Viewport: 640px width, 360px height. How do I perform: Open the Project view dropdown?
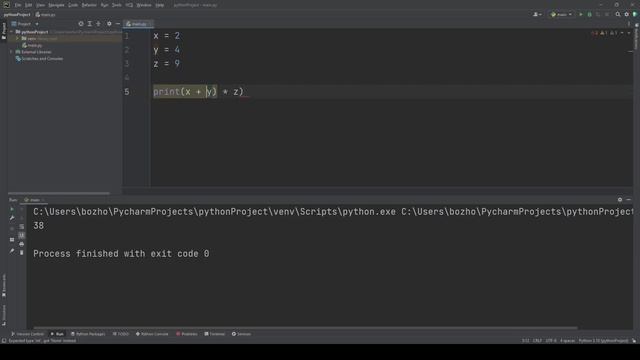pyautogui.click(x=24, y=24)
